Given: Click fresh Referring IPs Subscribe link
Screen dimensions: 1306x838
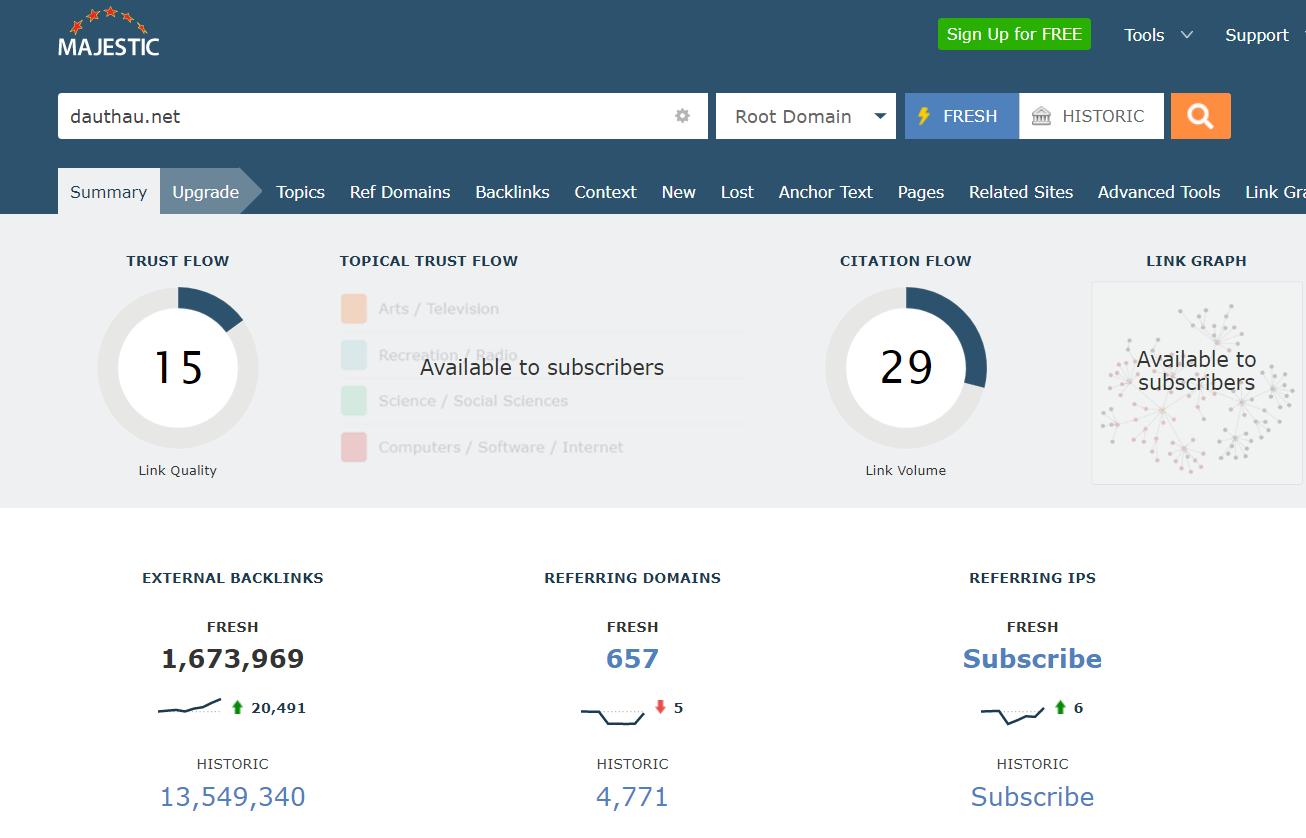Looking at the screenshot, I should pos(1032,659).
